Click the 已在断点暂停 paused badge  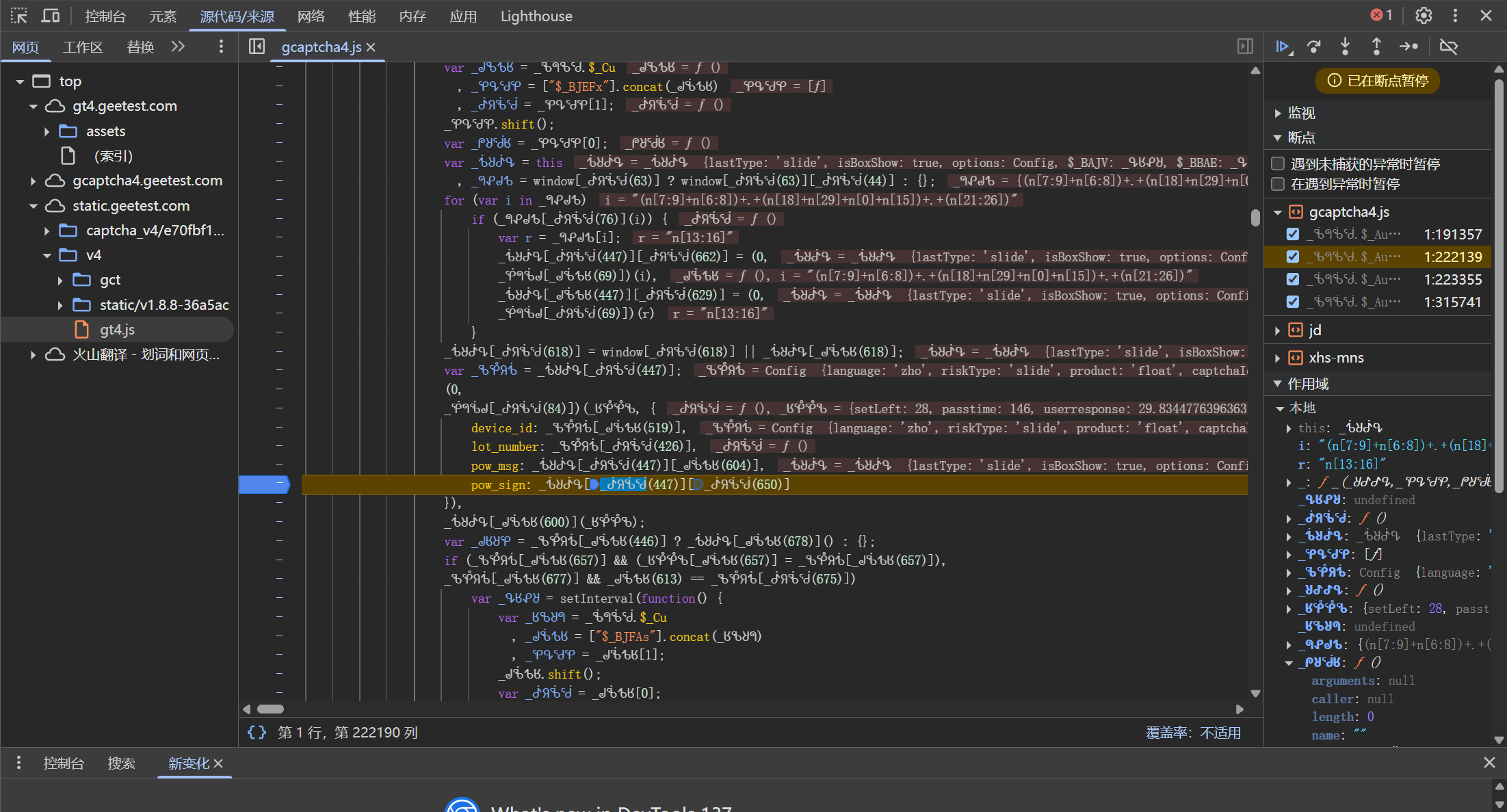pos(1378,81)
